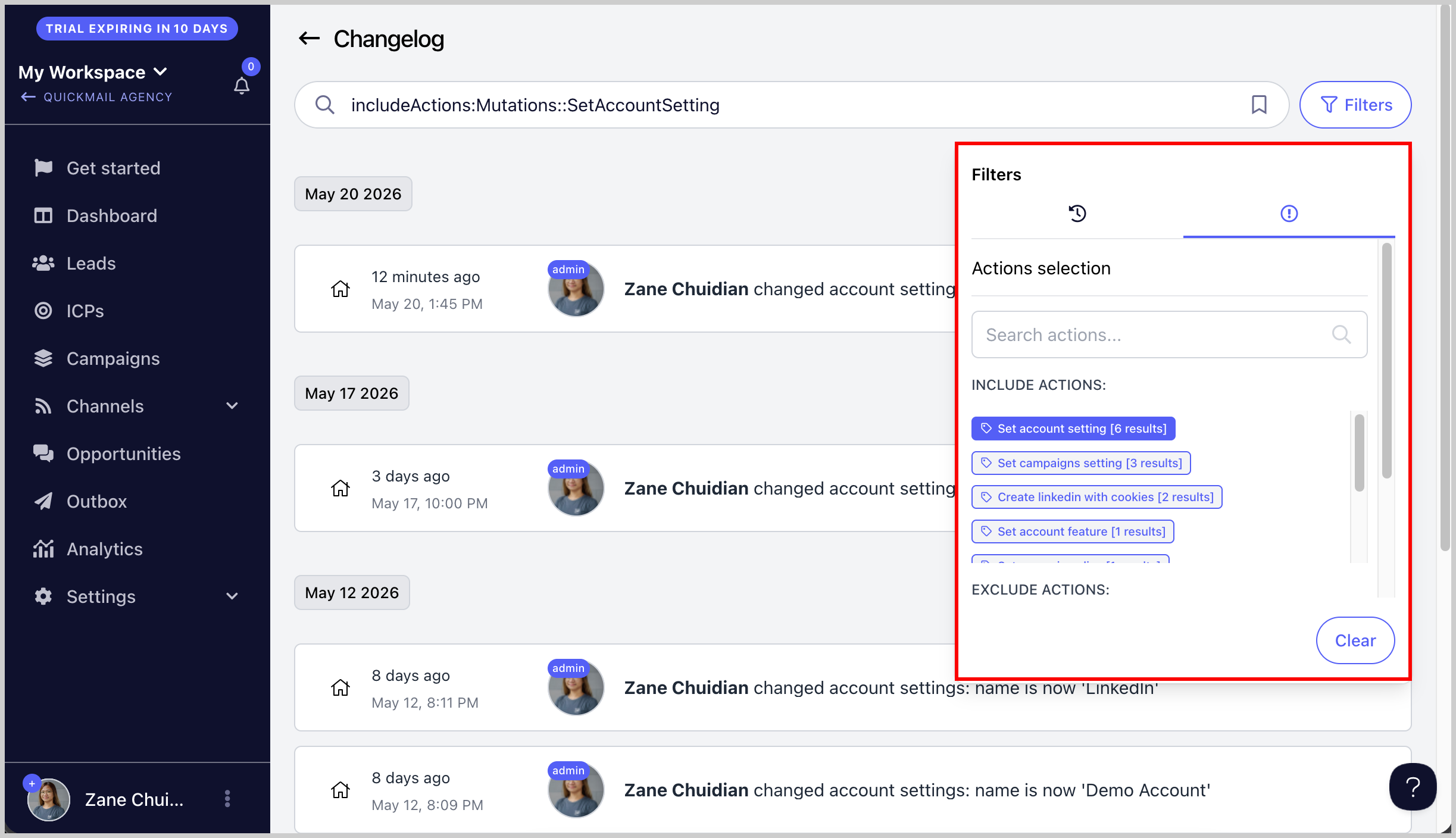The image size is (1456, 838).
Task: Focus the Search actions field
Action: 1169,334
